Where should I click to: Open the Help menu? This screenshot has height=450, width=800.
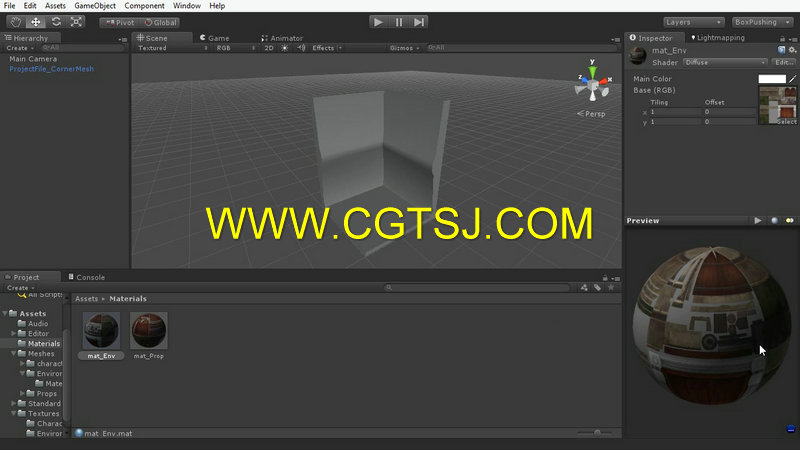[217, 6]
